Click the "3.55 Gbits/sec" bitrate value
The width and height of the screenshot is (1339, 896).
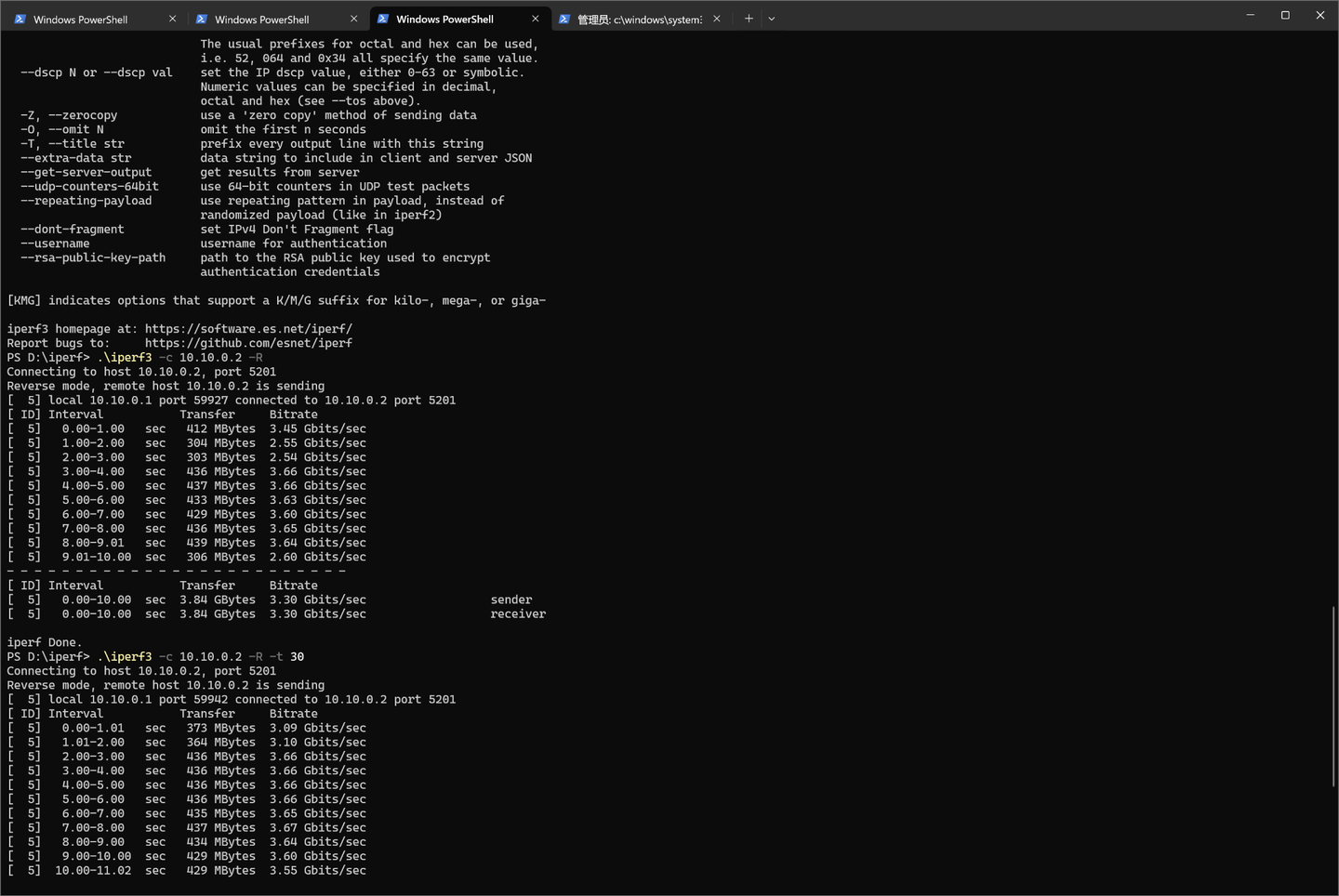click(x=318, y=871)
